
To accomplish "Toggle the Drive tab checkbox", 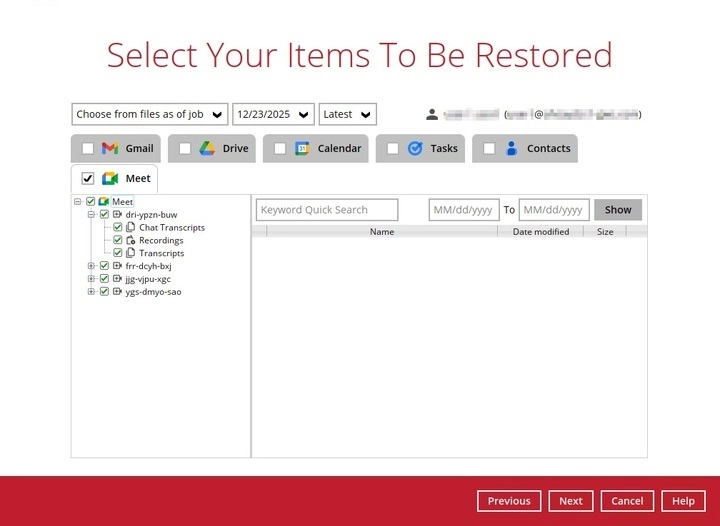I will 184,149.
